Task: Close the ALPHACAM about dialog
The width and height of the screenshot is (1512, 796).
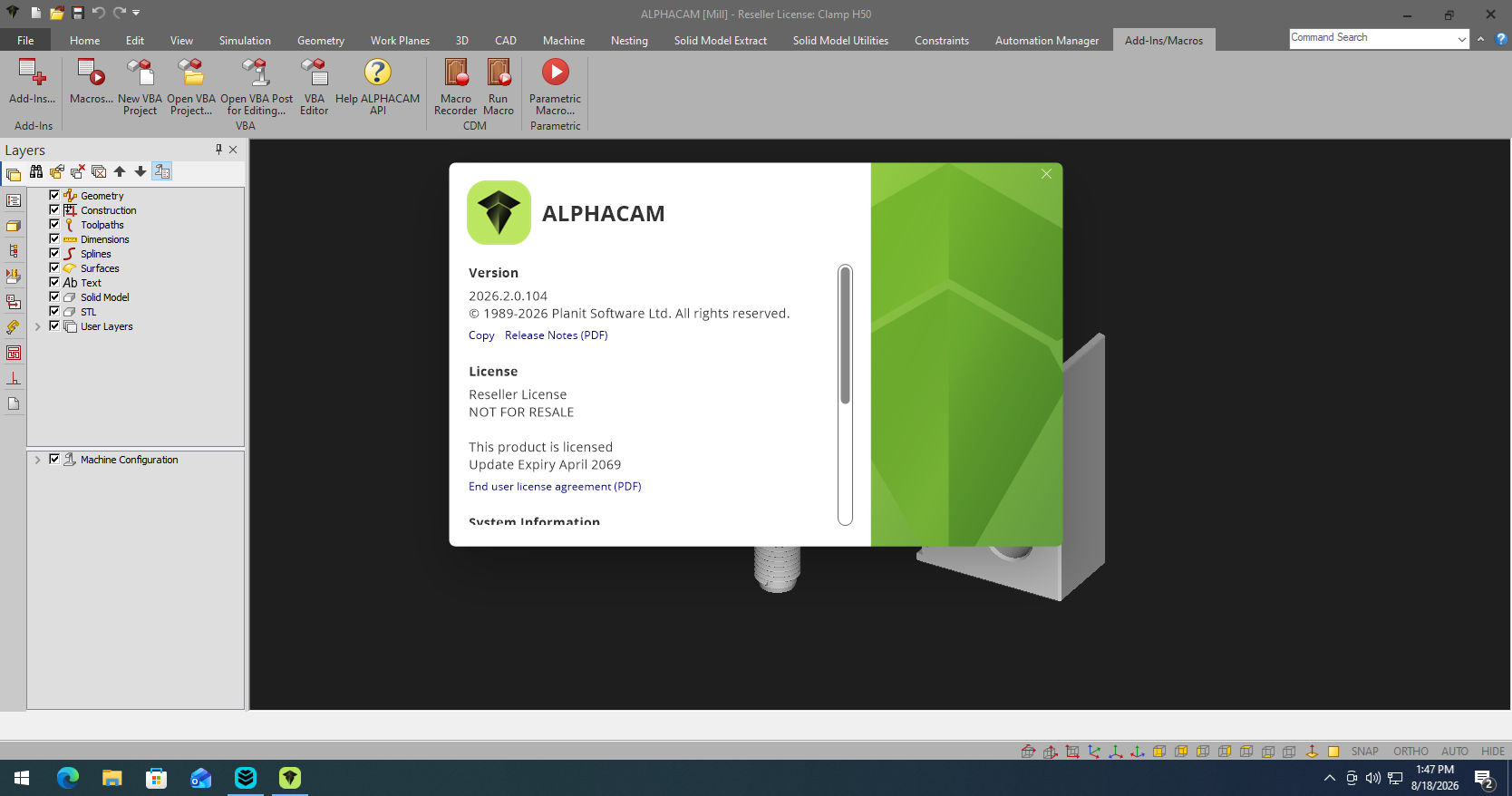Action: pyautogui.click(x=1046, y=174)
